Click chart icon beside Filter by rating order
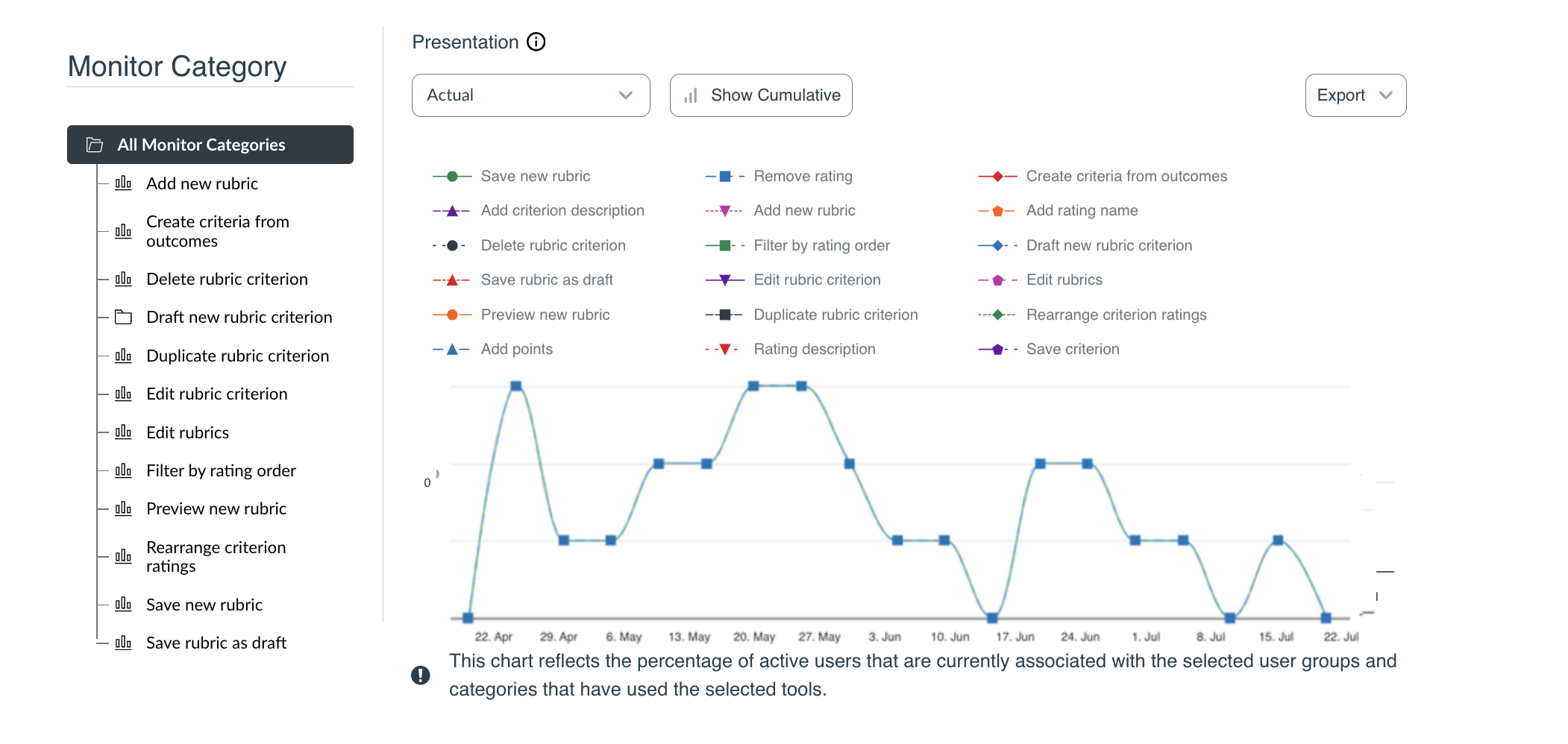 (123, 470)
